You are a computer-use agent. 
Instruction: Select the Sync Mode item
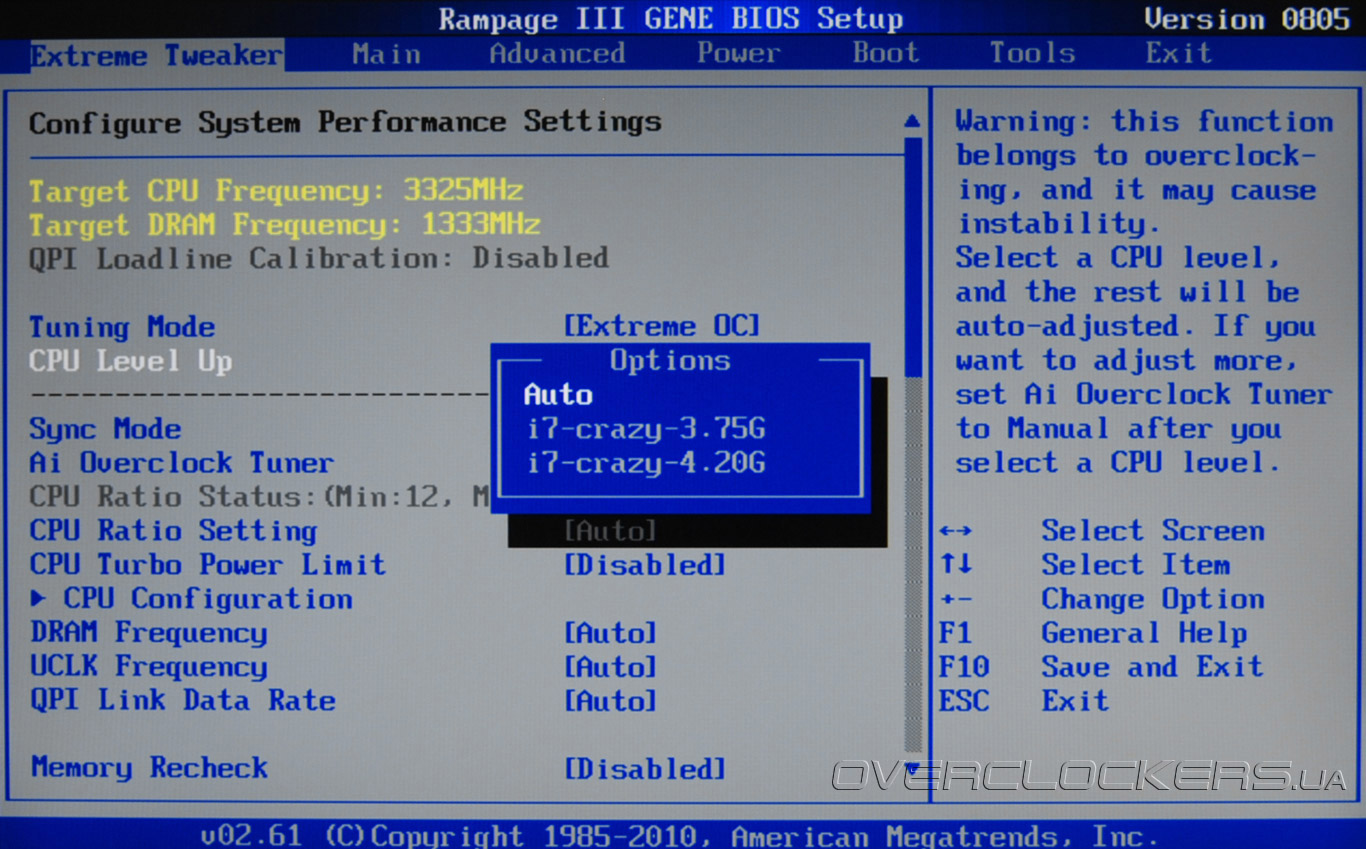tap(105, 429)
